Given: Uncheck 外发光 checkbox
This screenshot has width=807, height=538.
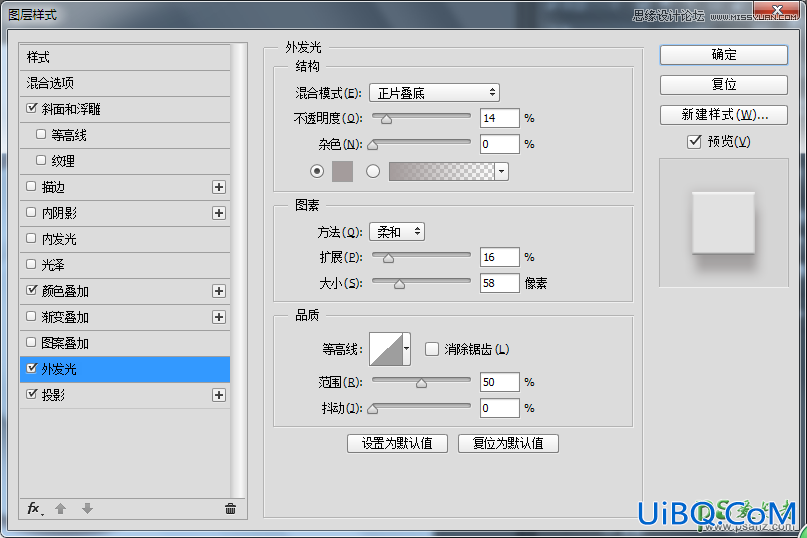Looking at the screenshot, I should pyautogui.click(x=31, y=368).
